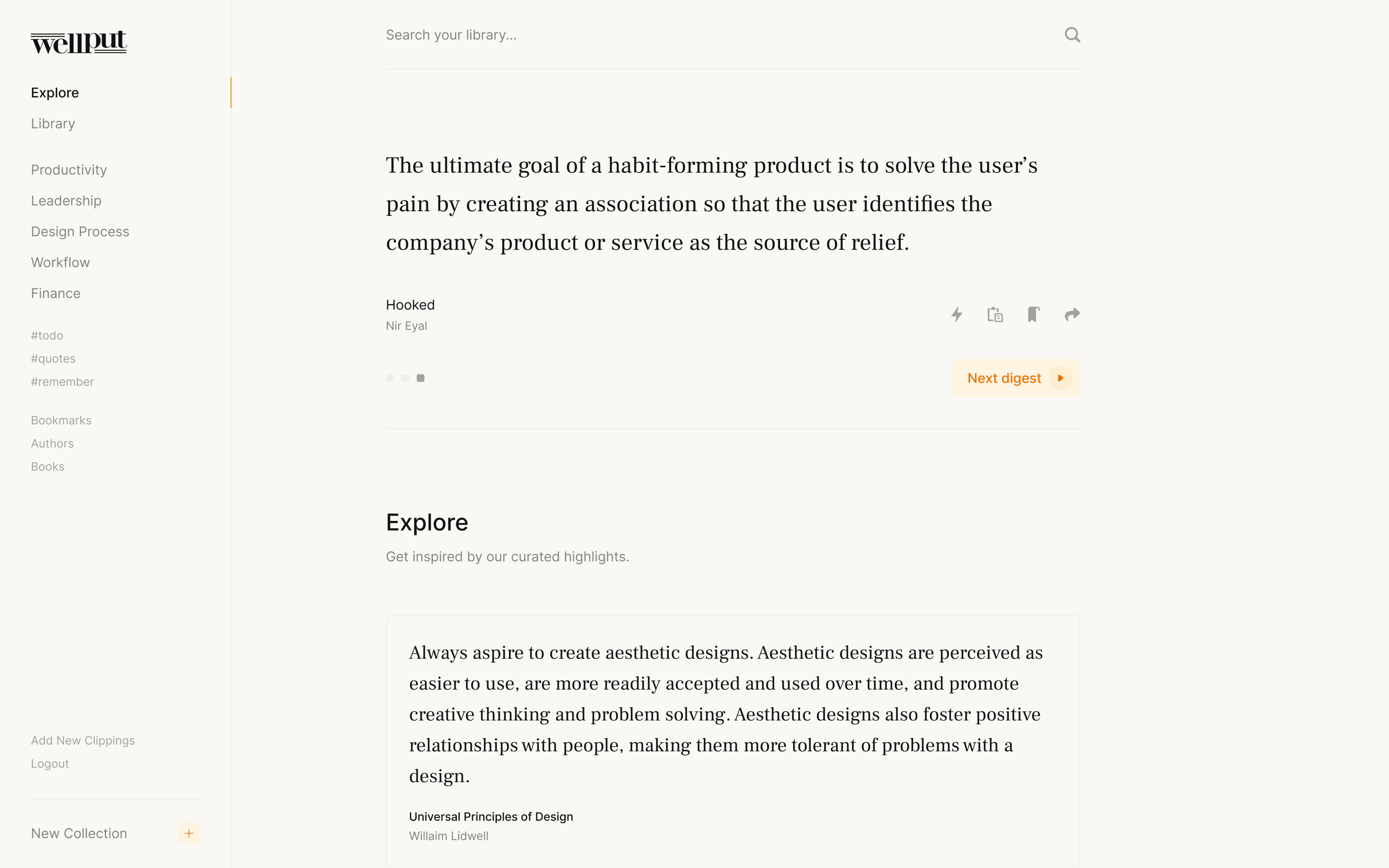
Task: Open the Bookmarks list in sidebar
Action: point(61,420)
